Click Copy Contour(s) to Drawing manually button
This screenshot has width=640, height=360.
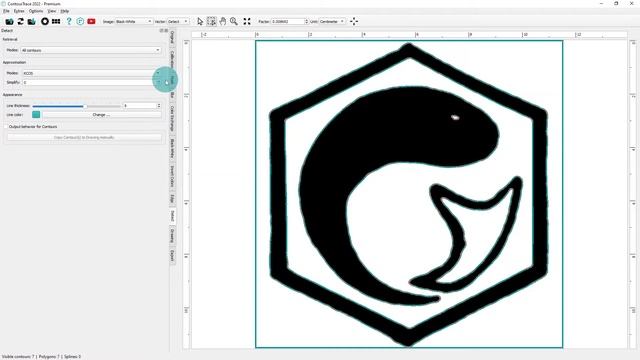[x=84, y=138]
